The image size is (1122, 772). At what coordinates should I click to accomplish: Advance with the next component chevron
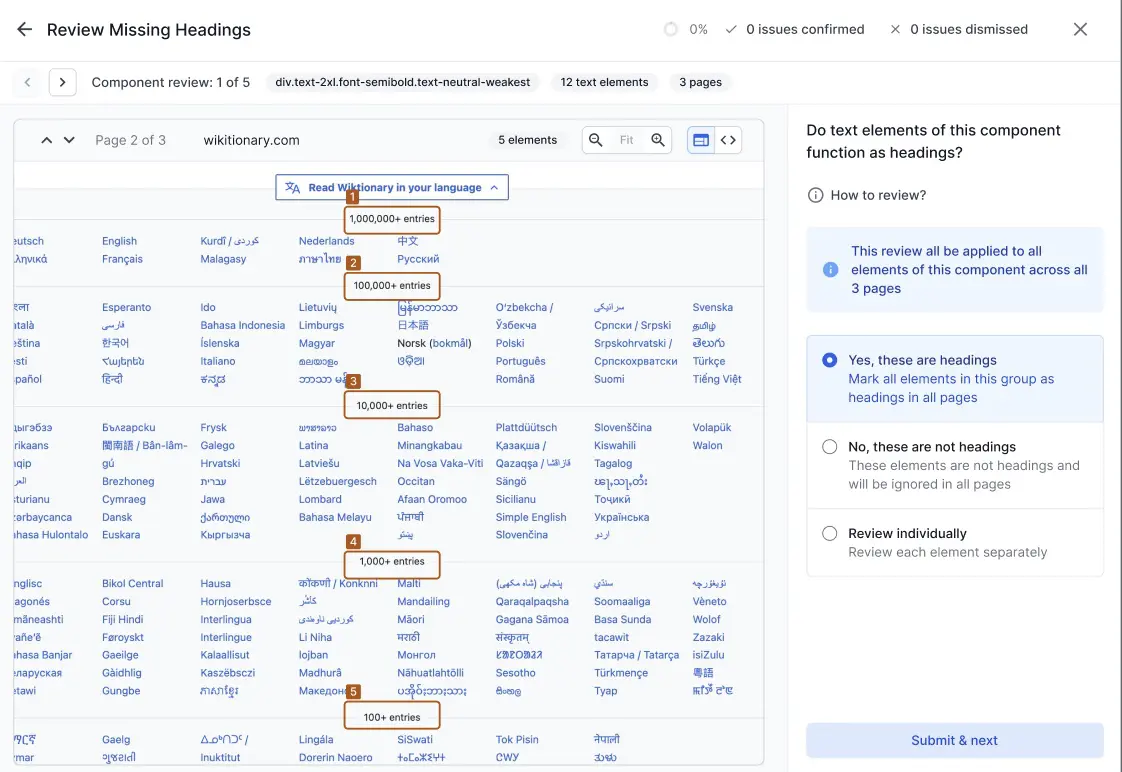click(x=62, y=82)
